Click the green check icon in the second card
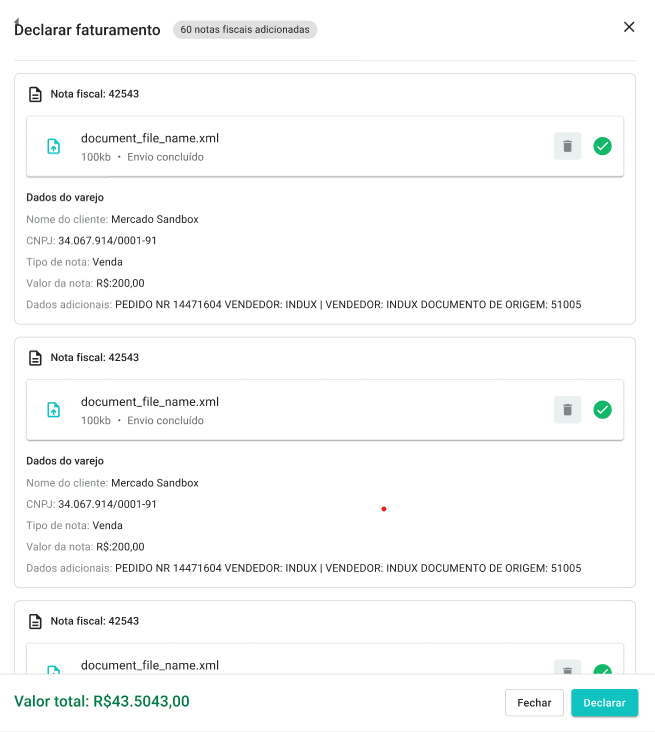The width and height of the screenshot is (655, 732). 602,409
